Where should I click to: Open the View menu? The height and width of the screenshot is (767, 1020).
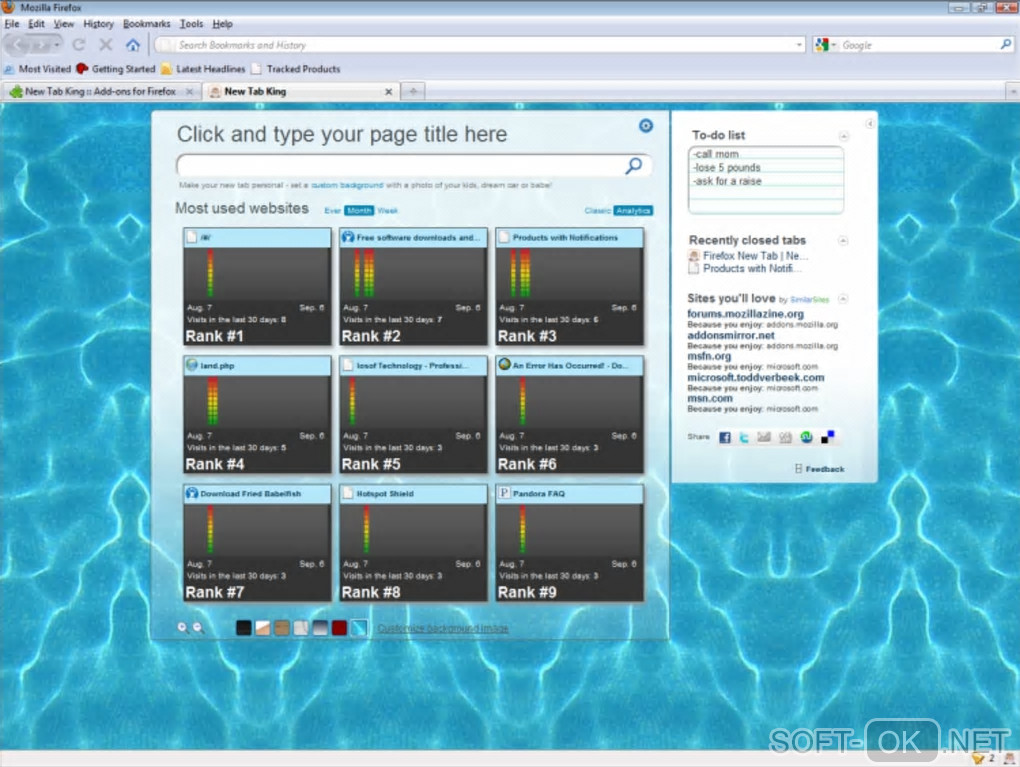point(64,24)
